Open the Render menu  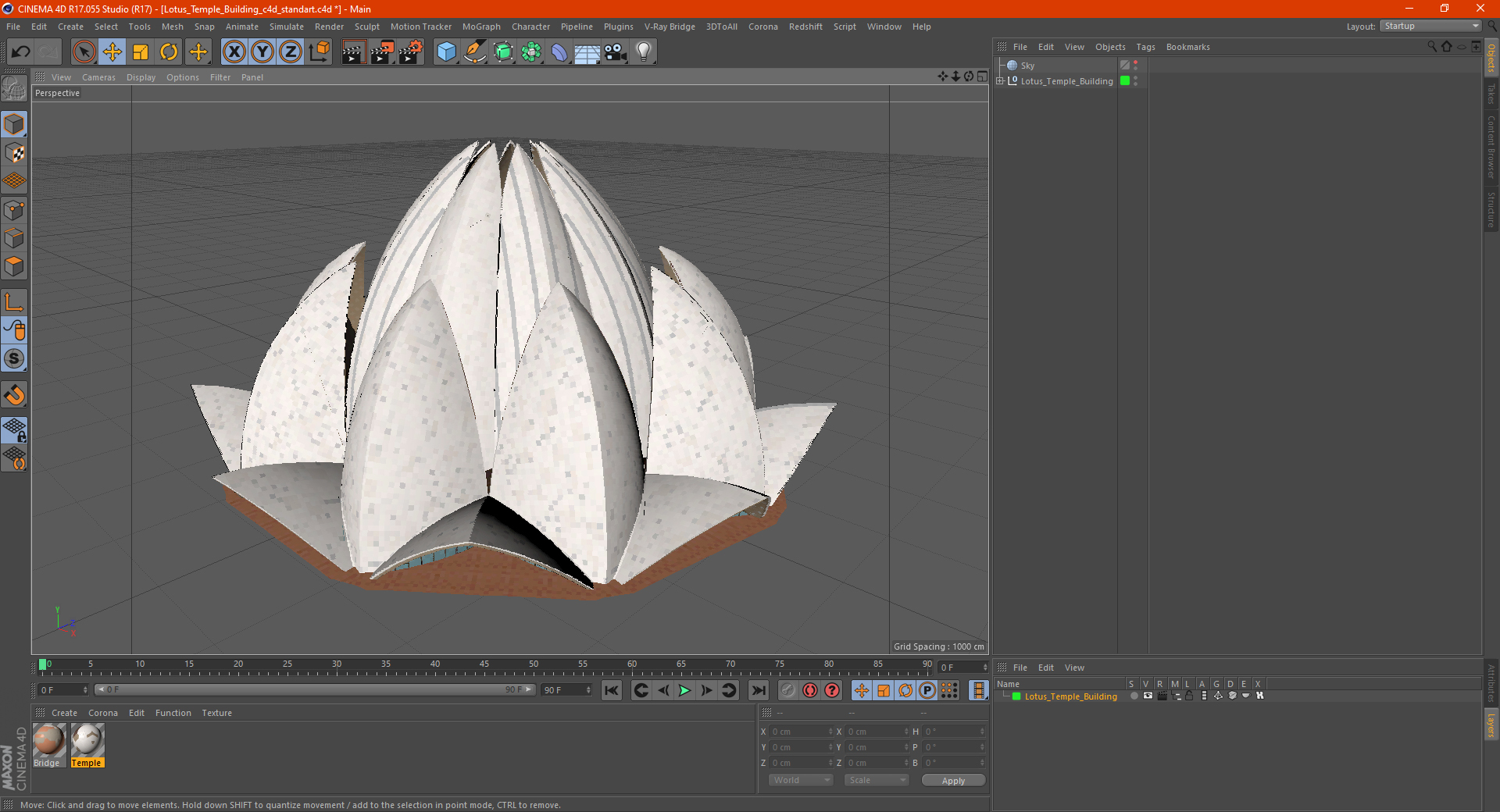click(x=329, y=27)
